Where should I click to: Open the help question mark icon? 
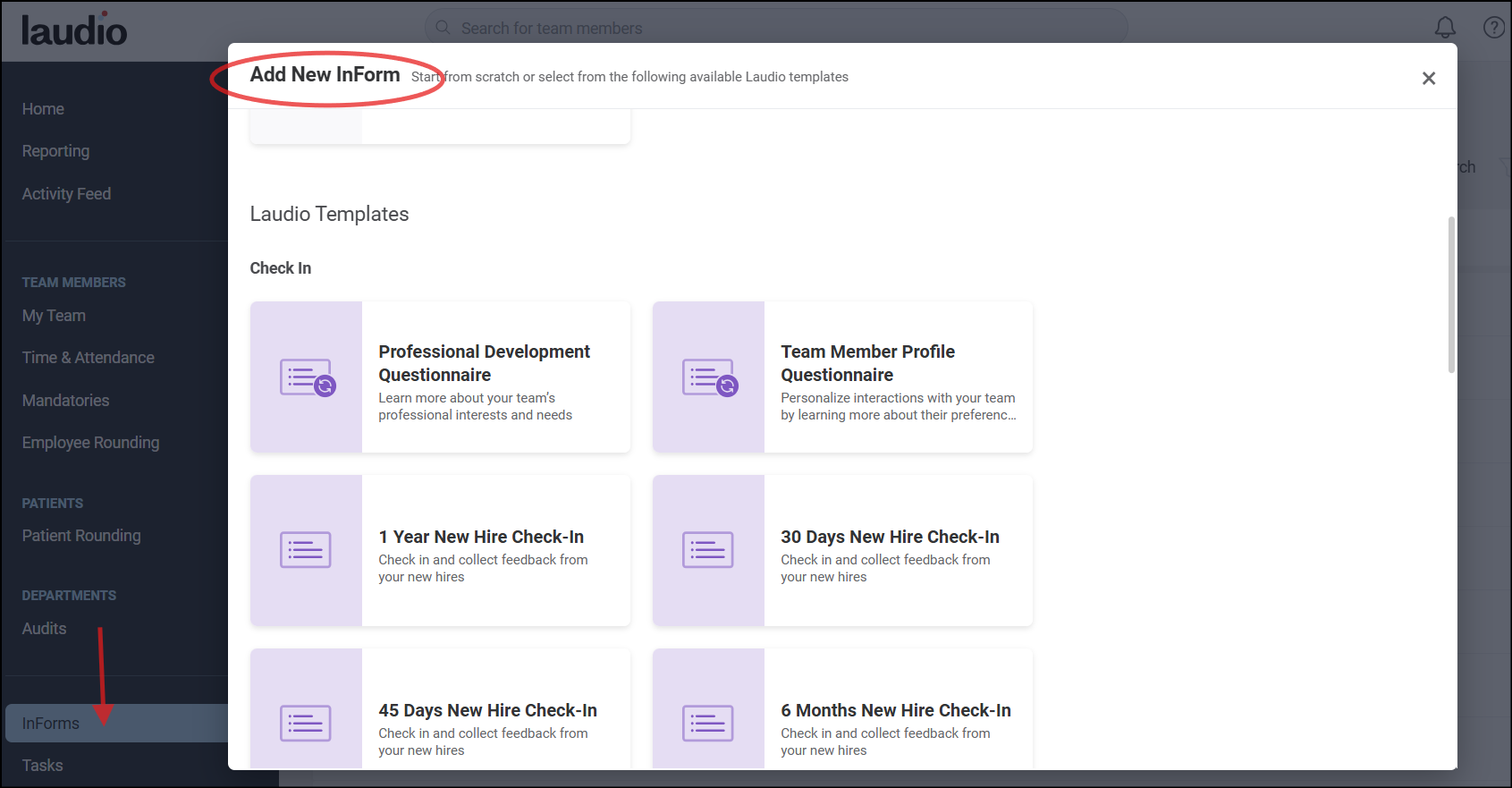[x=1494, y=28]
